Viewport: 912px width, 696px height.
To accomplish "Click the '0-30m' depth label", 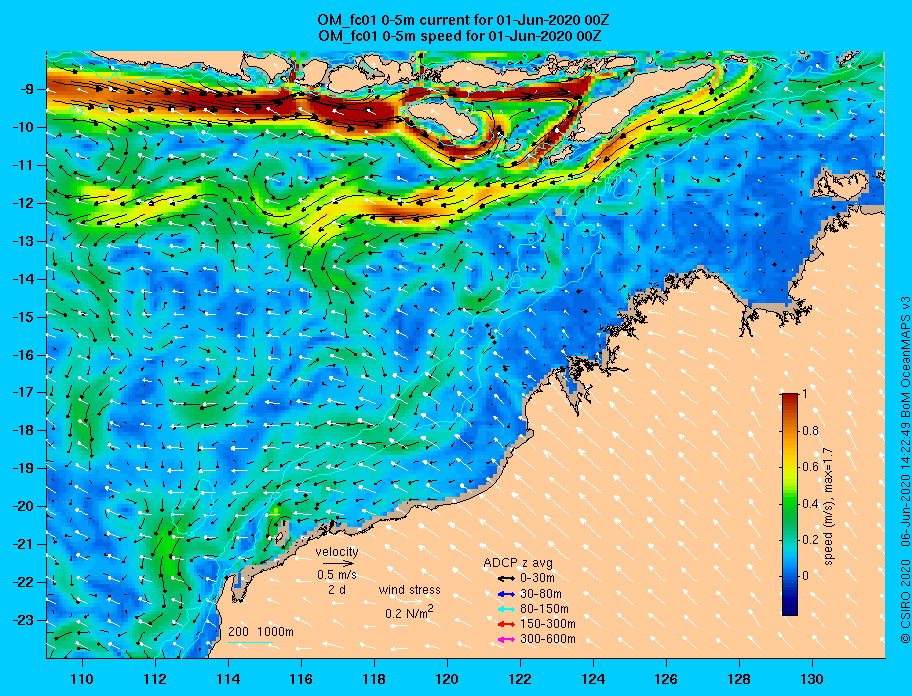I will (x=537, y=579).
